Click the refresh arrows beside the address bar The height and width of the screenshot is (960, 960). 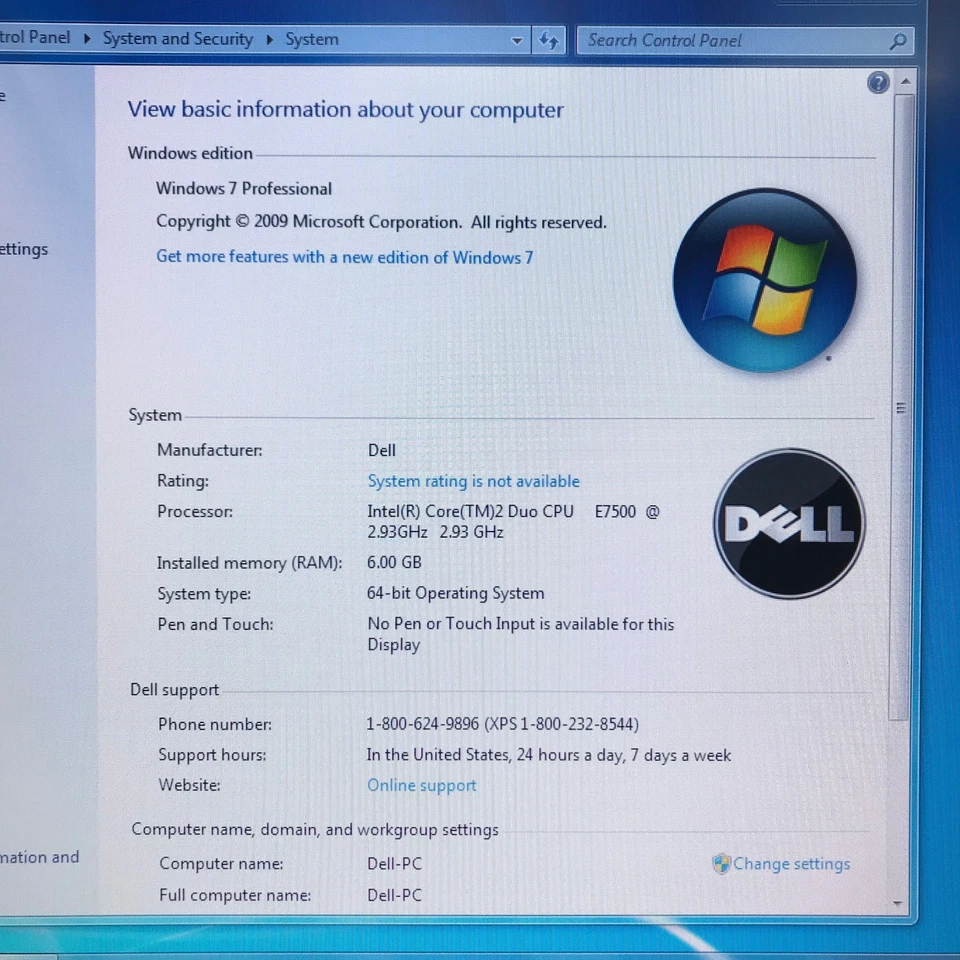pos(548,40)
